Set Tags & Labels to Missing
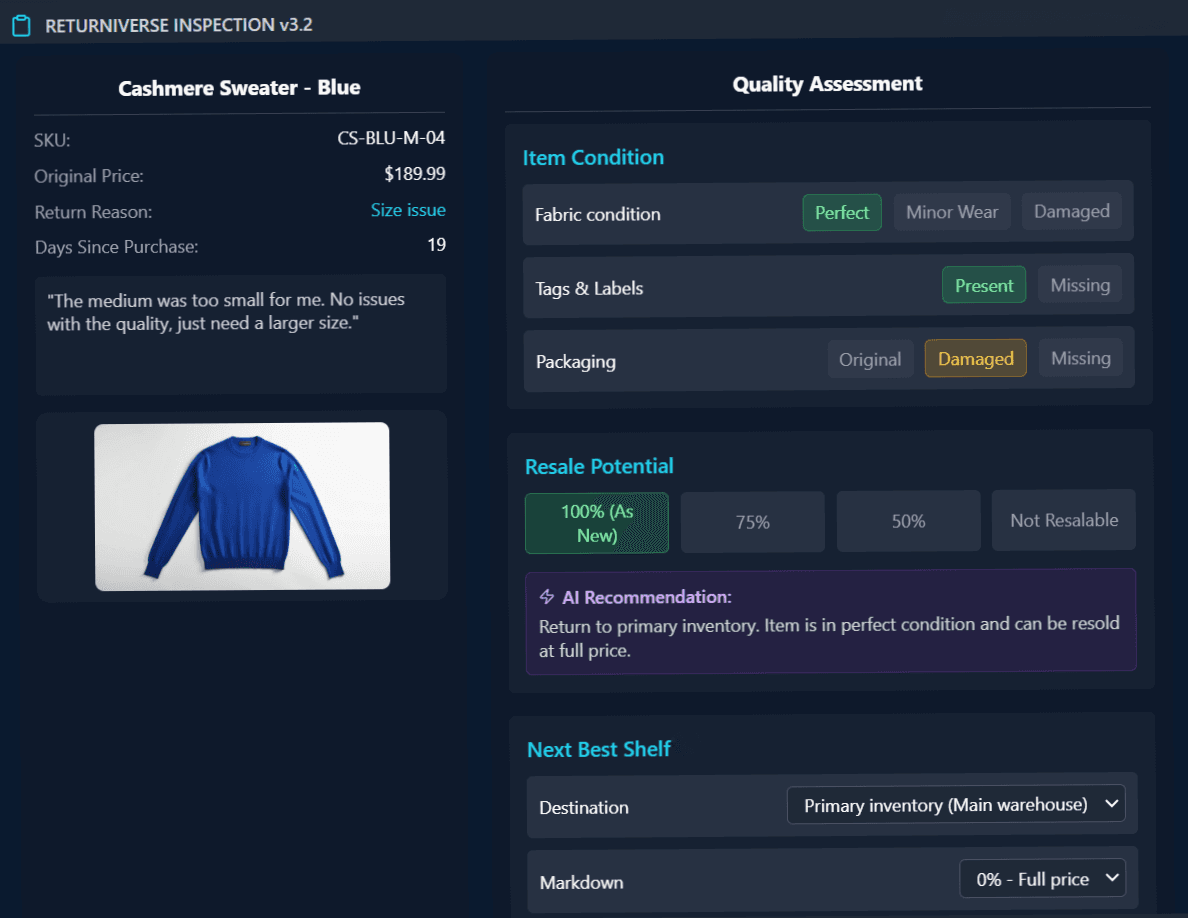1188x918 pixels. pos(1080,284)
